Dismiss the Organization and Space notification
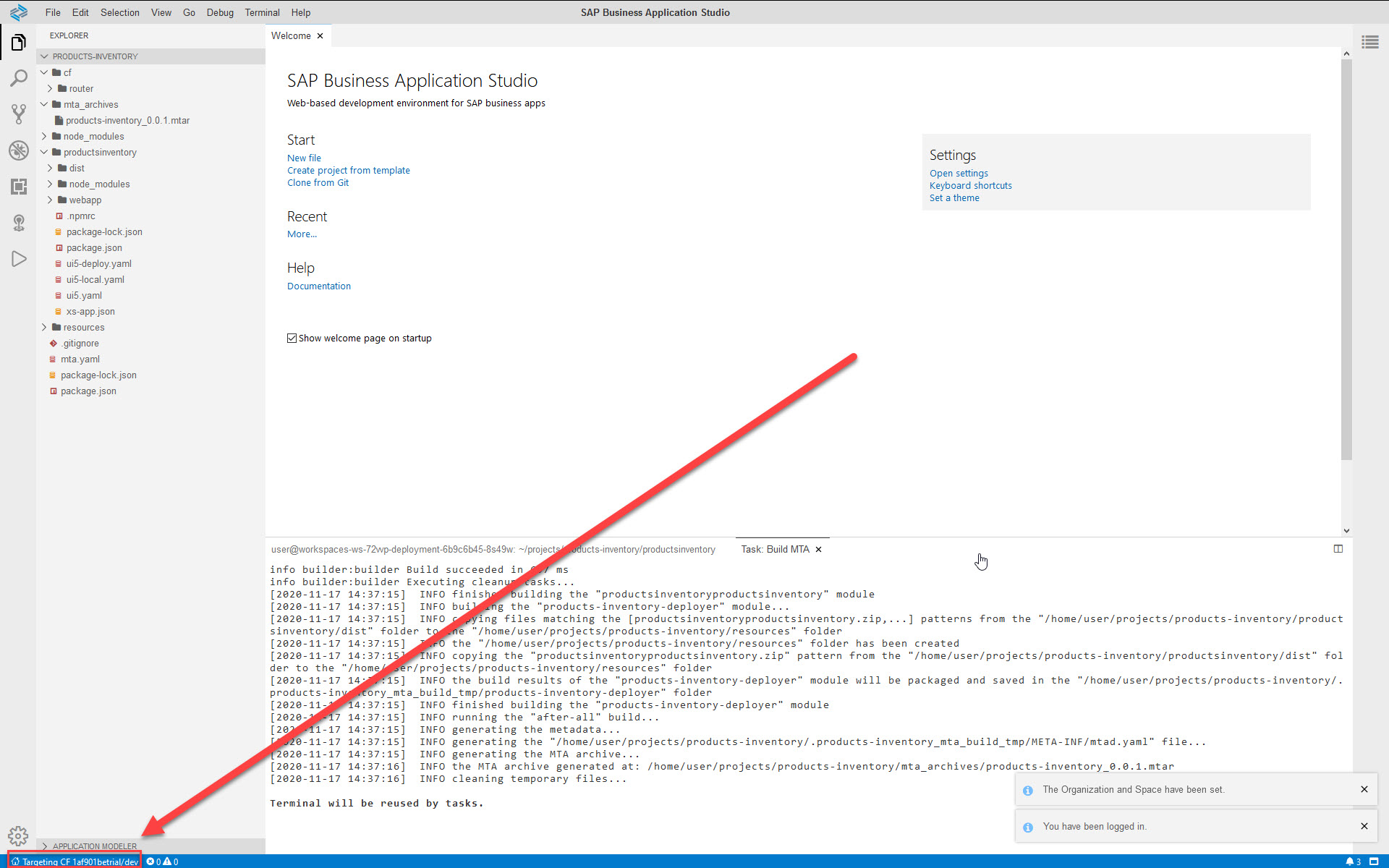Screen dimensions: 1389x868 point(1364,789)
